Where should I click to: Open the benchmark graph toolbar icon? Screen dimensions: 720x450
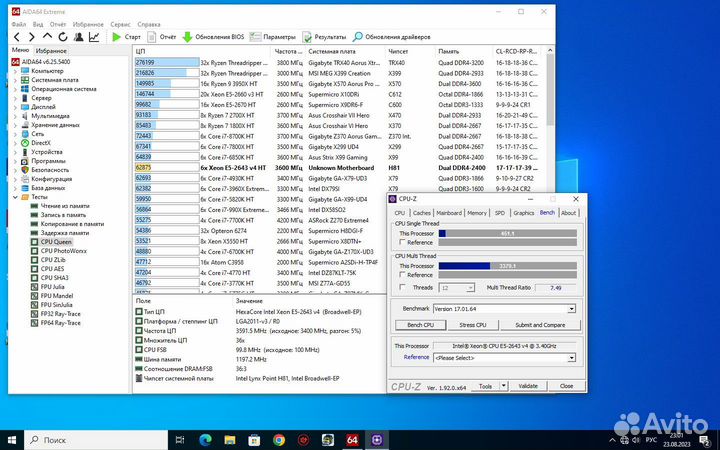click(94, 37)
